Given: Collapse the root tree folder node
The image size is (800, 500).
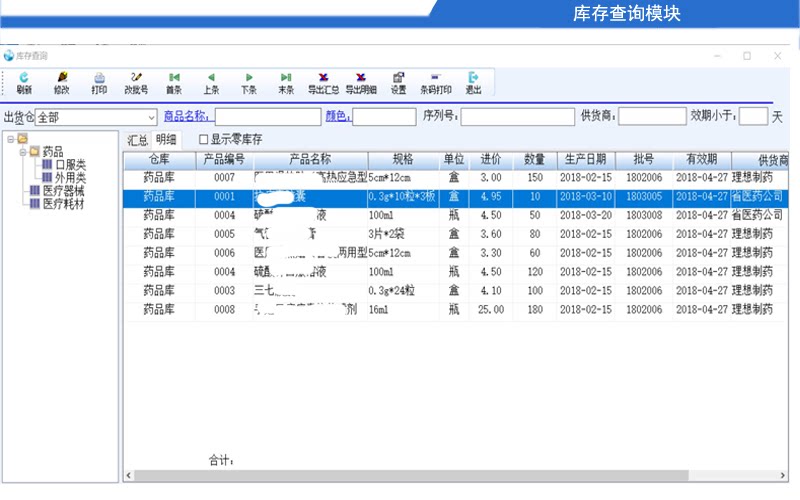Looking at the screenshot, I should click(11, 139).
